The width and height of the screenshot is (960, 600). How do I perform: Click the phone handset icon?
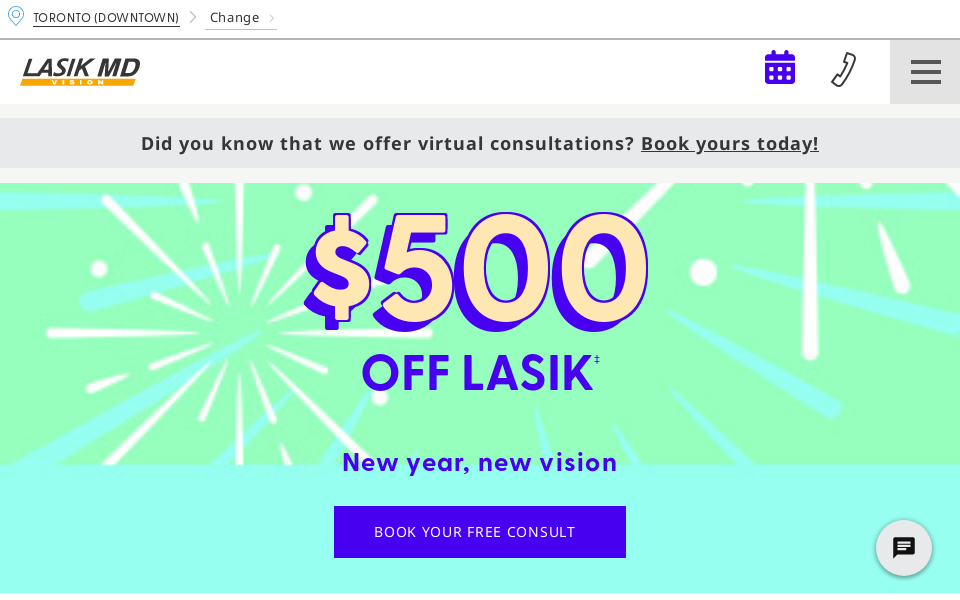[x=844, y=70]
